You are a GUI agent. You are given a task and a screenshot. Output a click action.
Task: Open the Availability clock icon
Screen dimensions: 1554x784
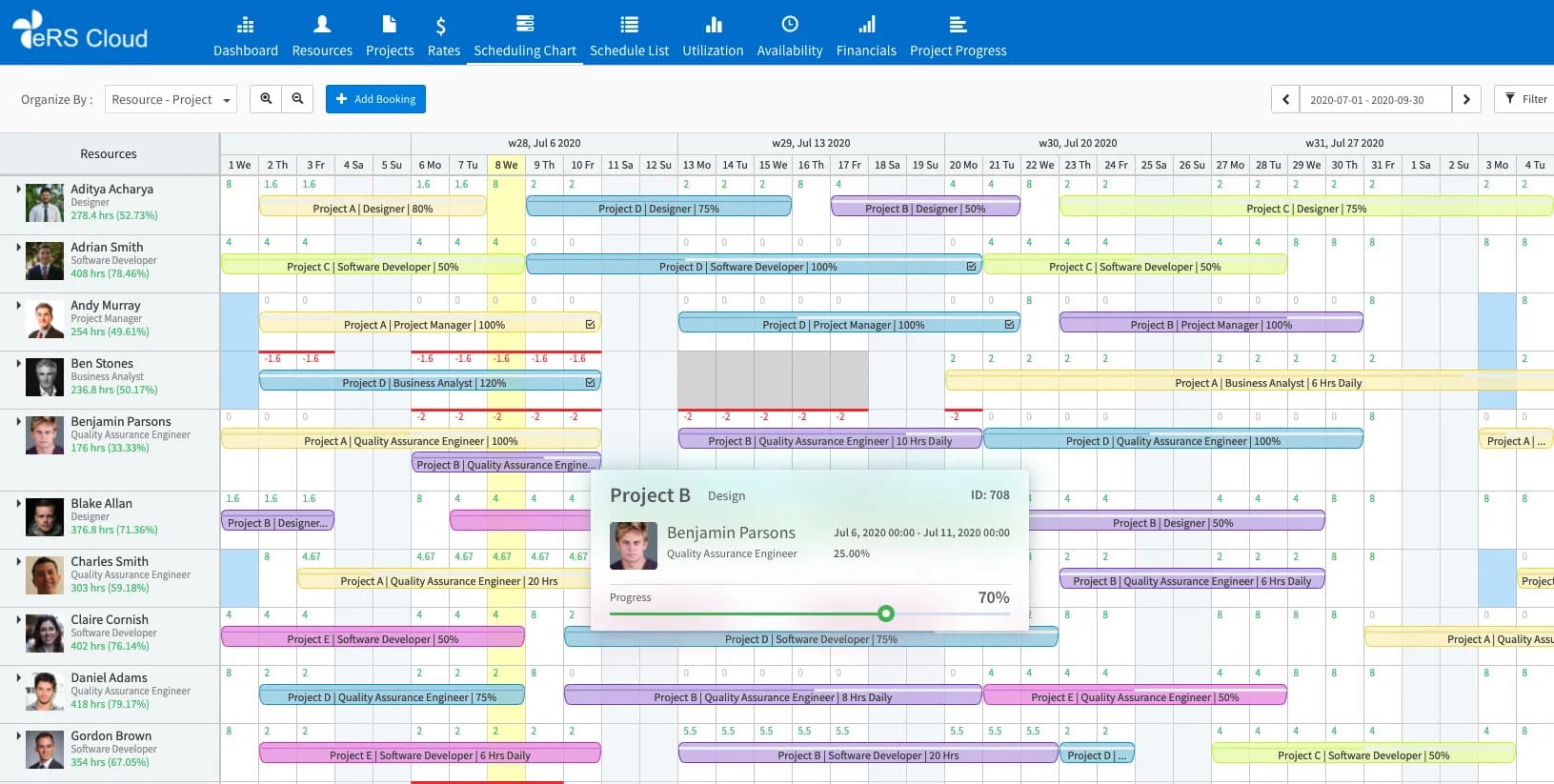(790, 24)
